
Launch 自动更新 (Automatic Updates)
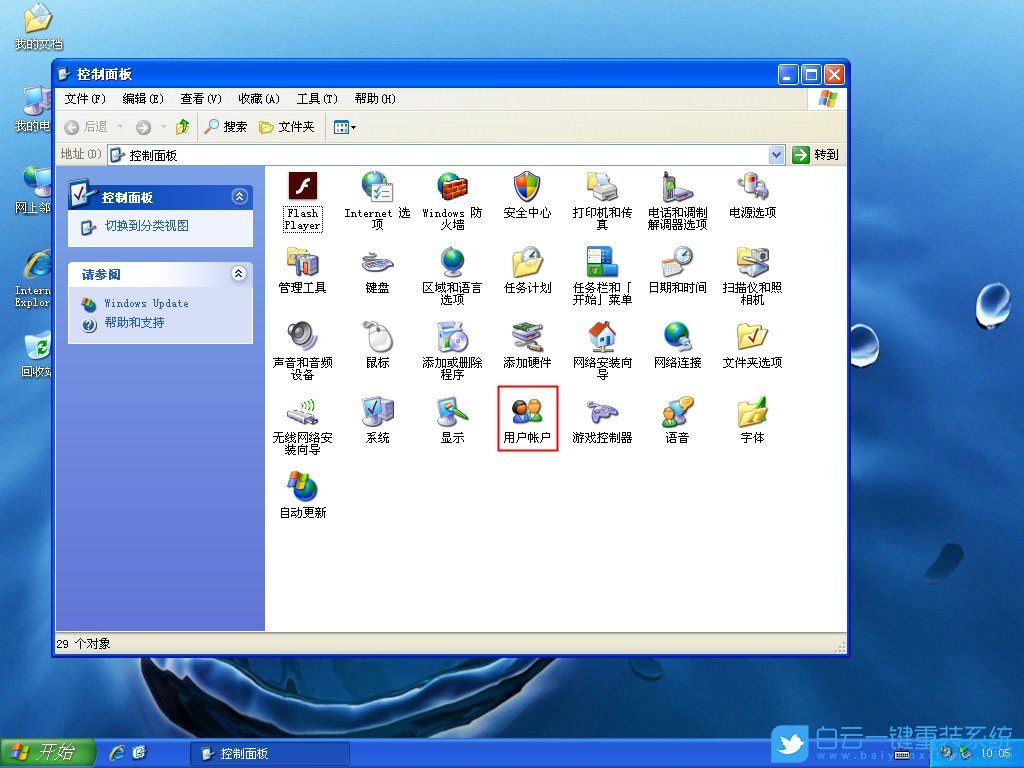point(302,487)
